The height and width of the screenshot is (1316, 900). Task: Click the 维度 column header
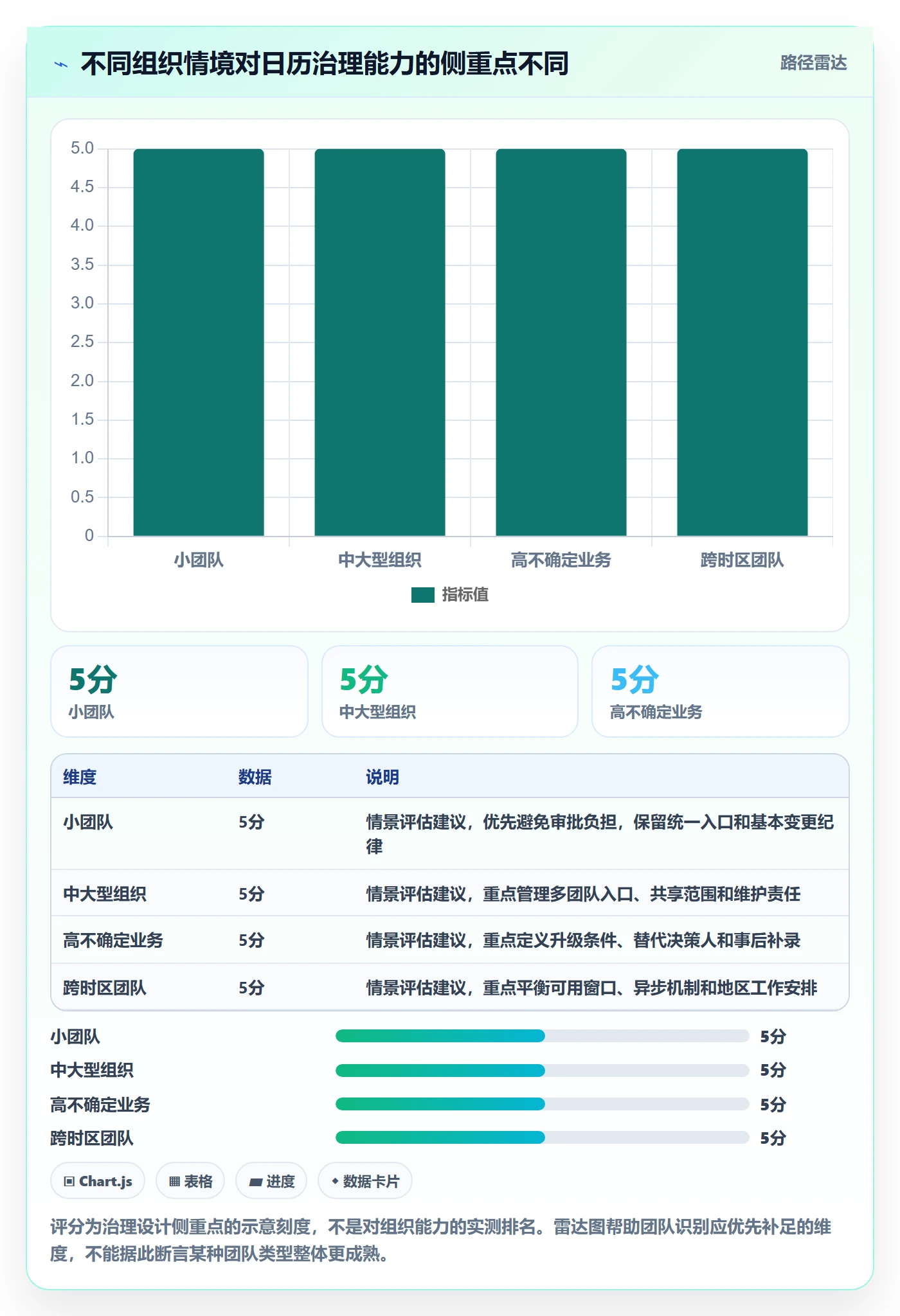point(80,777)
